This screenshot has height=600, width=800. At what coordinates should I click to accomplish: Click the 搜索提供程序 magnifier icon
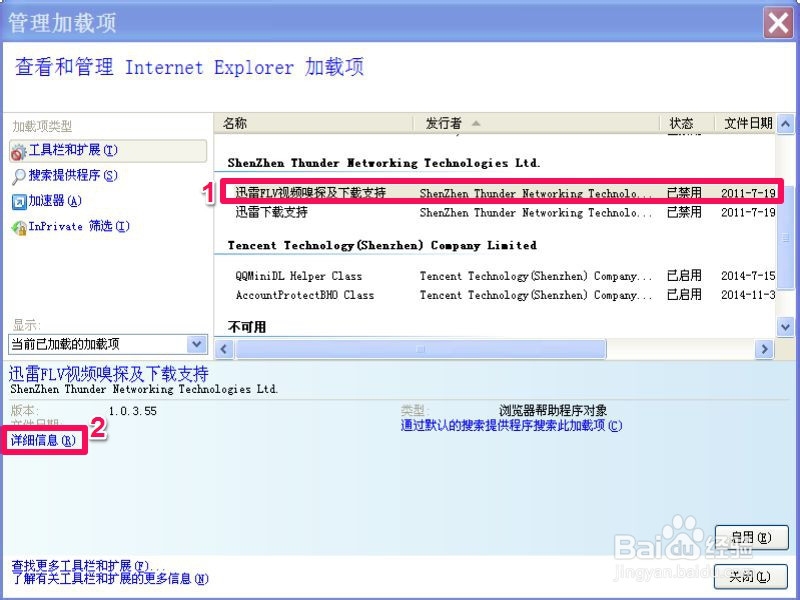(x=18, y=176)
